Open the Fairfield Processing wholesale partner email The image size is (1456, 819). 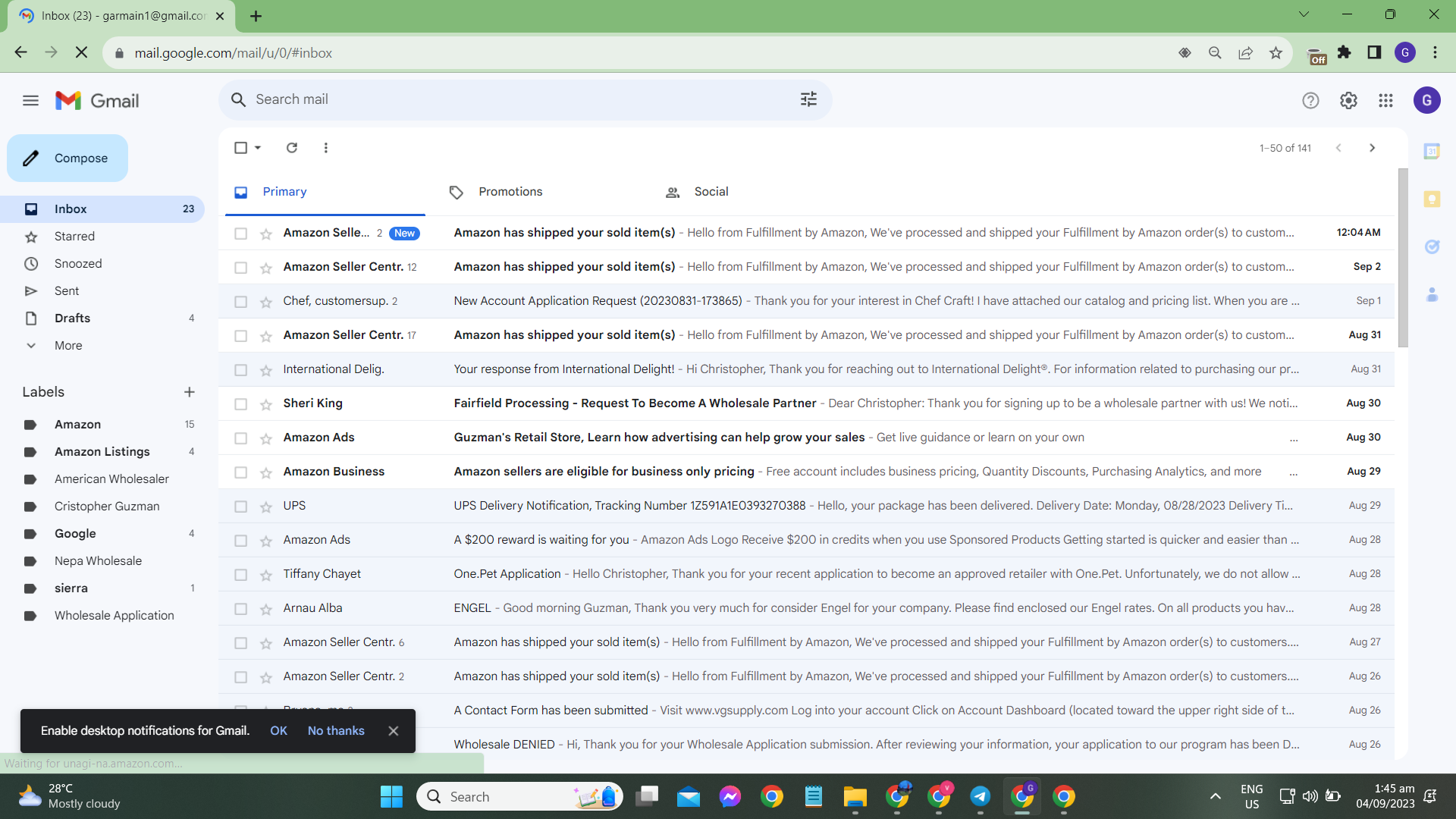click(x=806, y=403)
